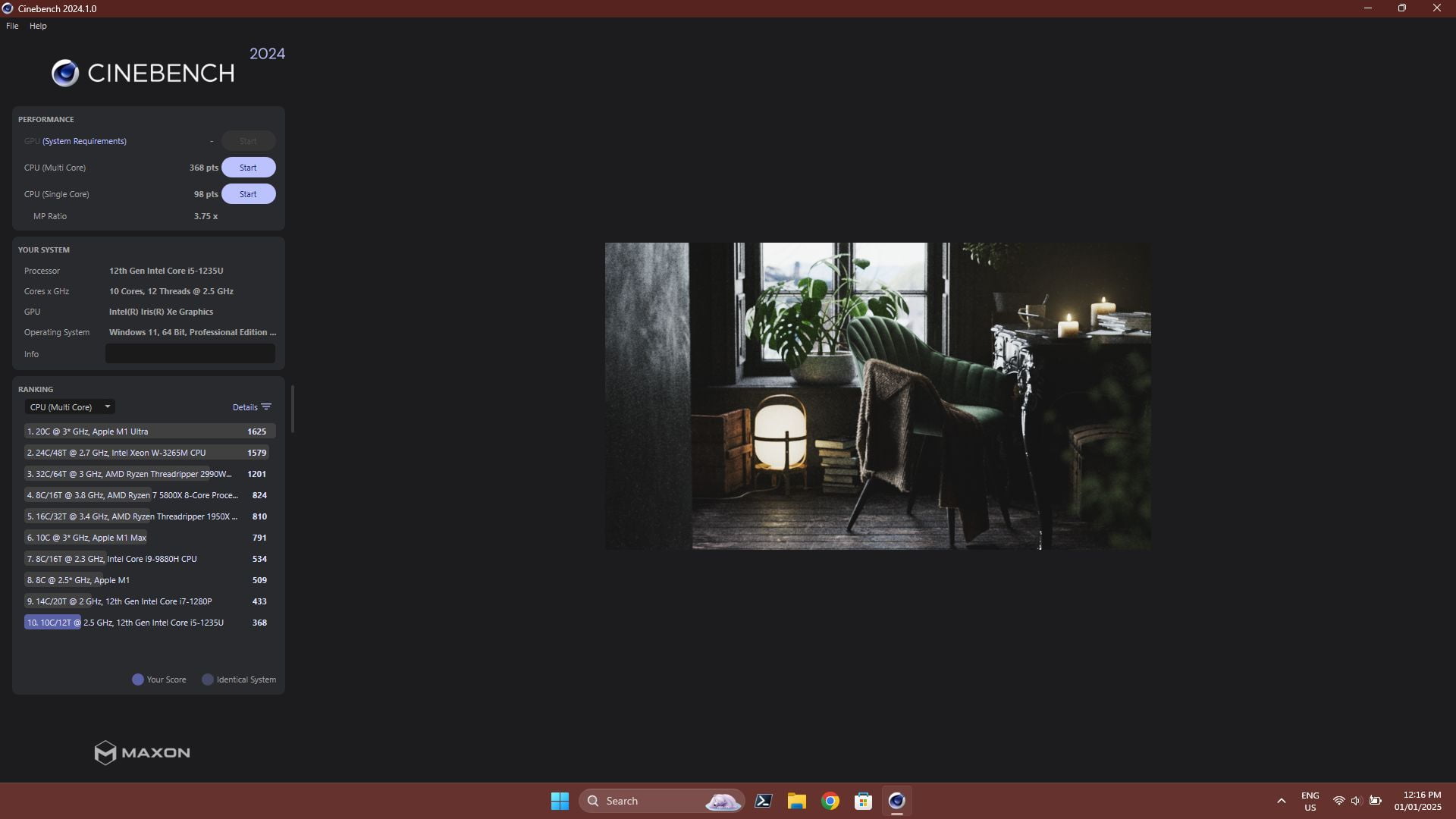Click the ranking panel scrollbar
Viewport: 1456px width, 819px height.
click(293, 409)
